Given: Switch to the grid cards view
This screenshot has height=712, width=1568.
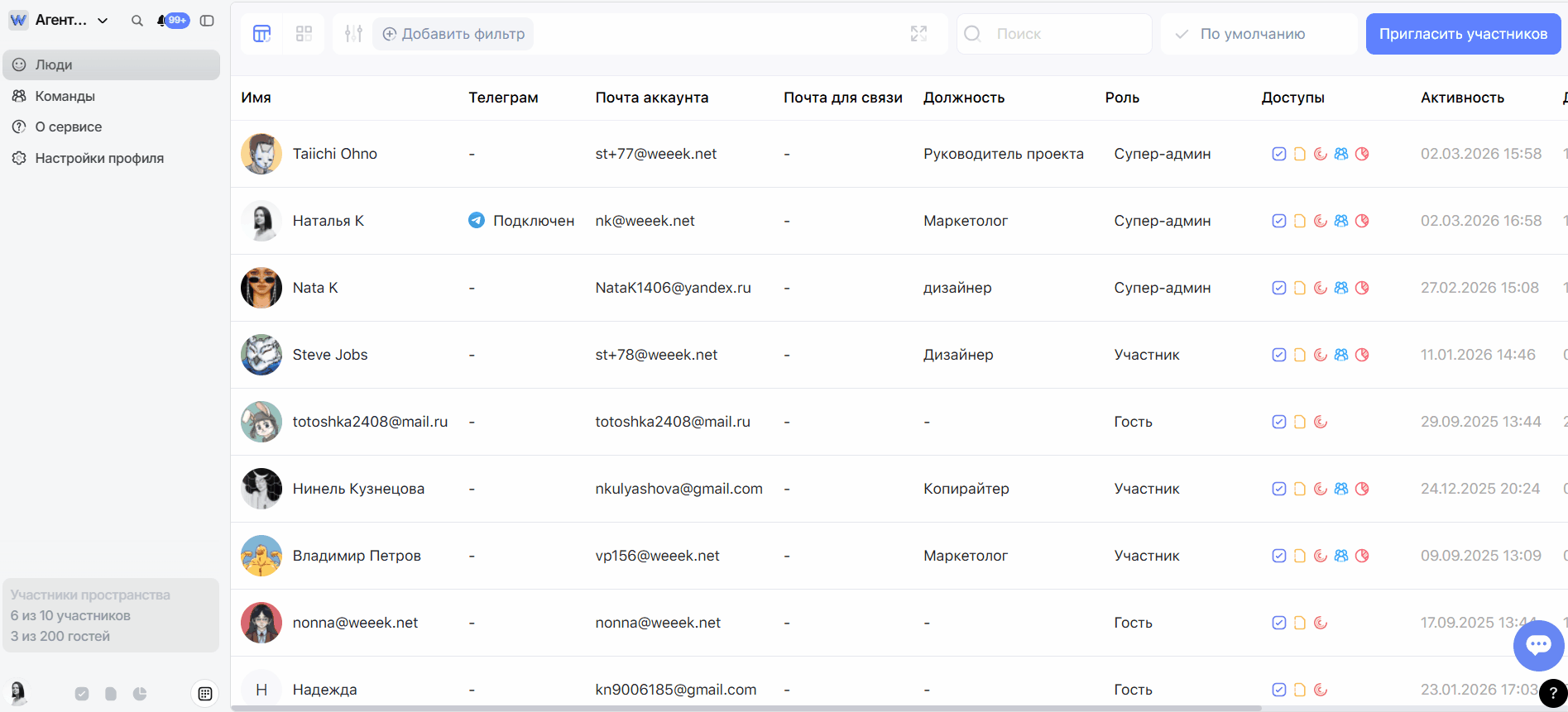Looking at the screenshot, I should coord(304,34).
